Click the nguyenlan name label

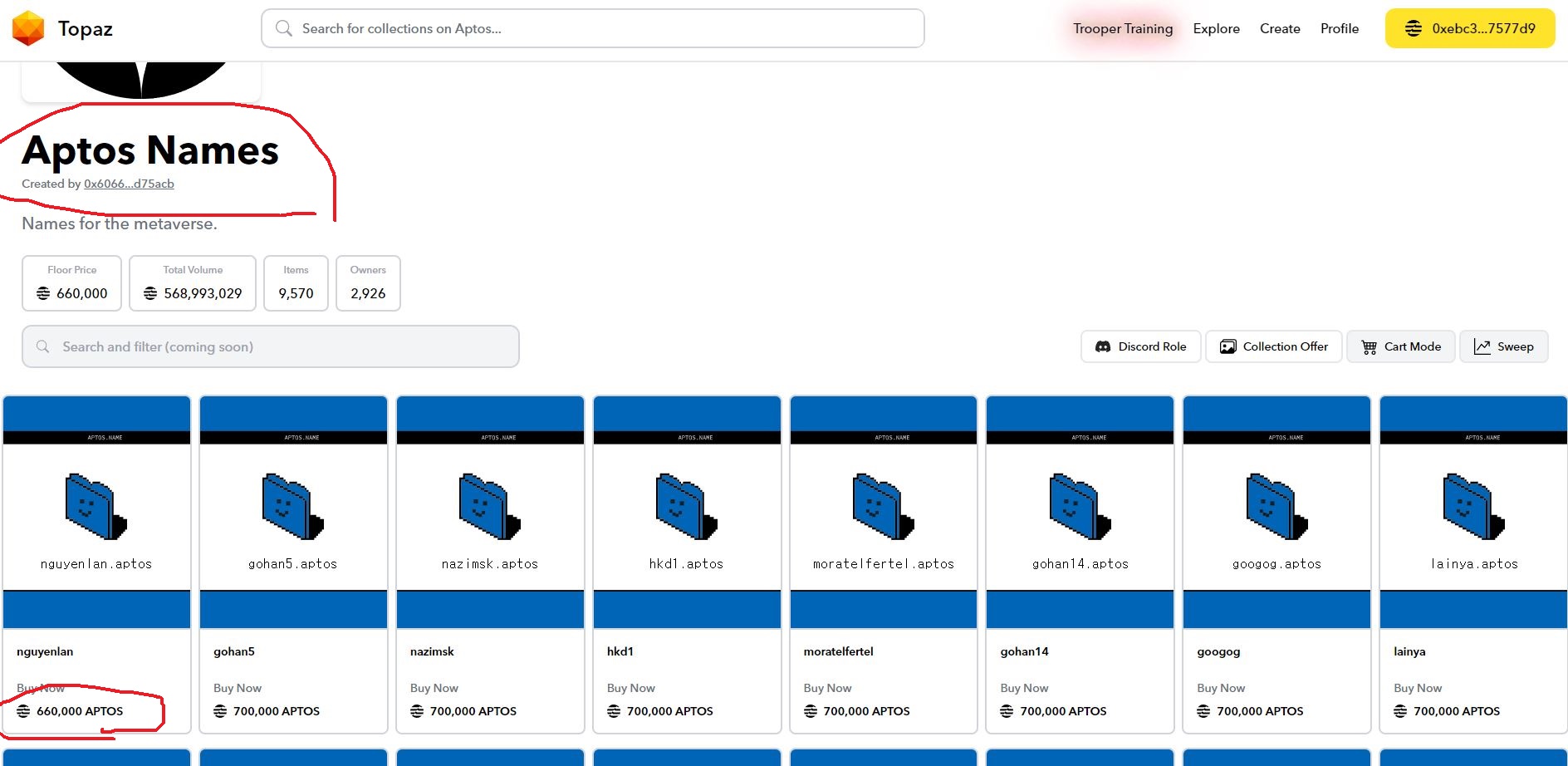[x=45, y=651]
